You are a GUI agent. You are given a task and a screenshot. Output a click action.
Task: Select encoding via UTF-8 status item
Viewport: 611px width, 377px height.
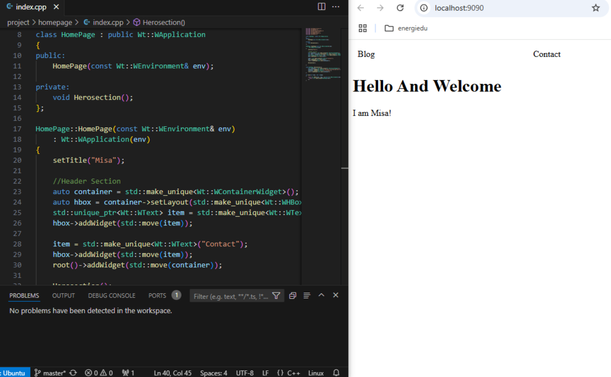pyautogui.click(x=245, y=373)
